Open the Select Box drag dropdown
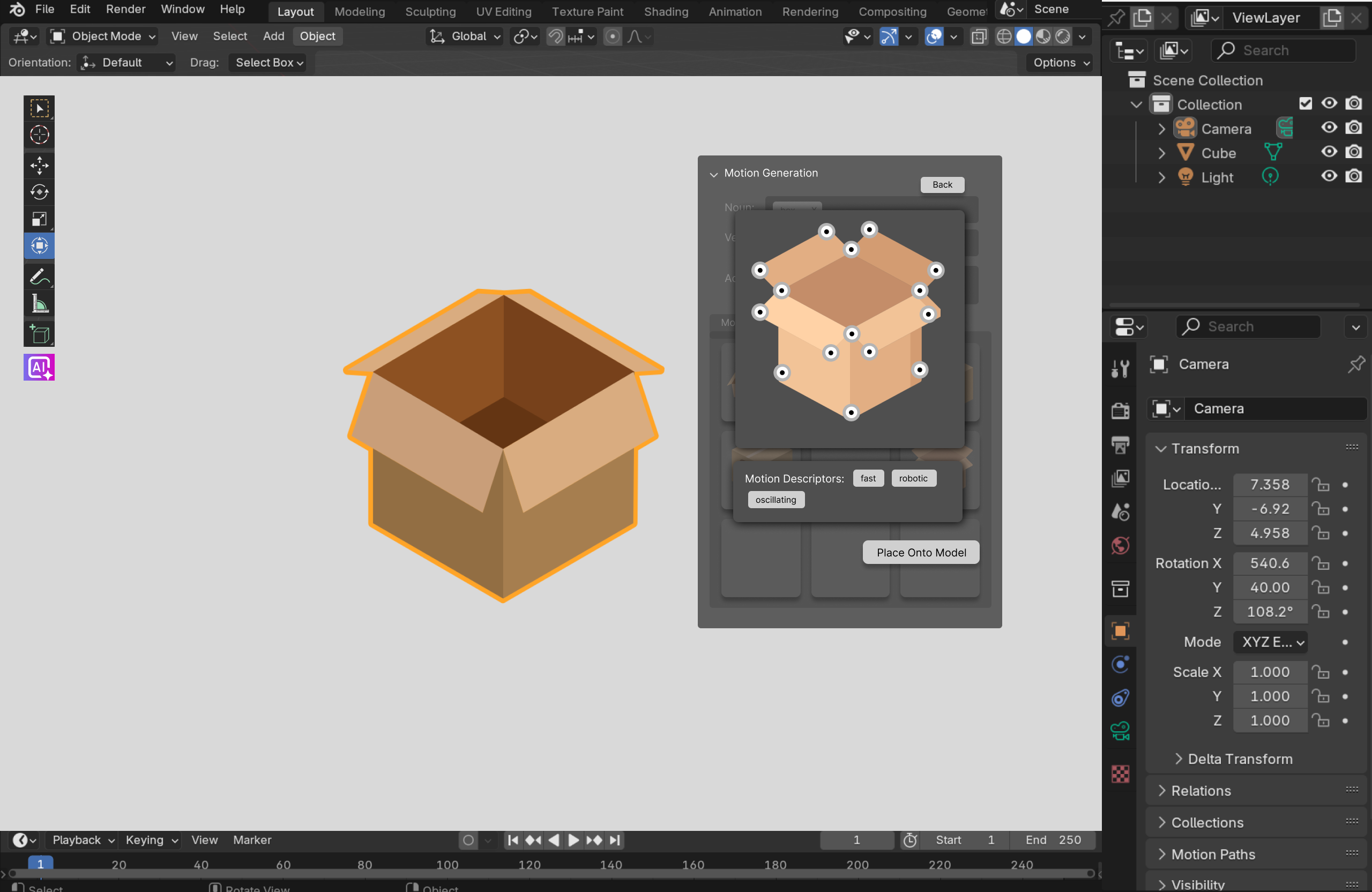 coord(268,62)
